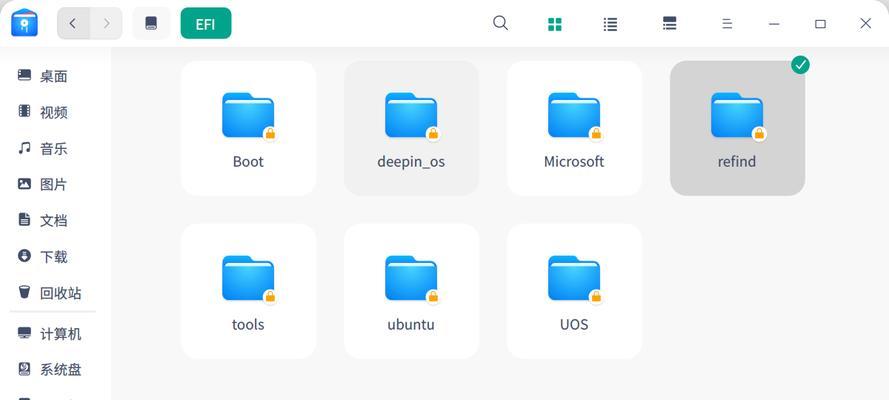Click the EFI breadcrumb button
This screenshot has height=400, width=889.
[x=206, y=23]
